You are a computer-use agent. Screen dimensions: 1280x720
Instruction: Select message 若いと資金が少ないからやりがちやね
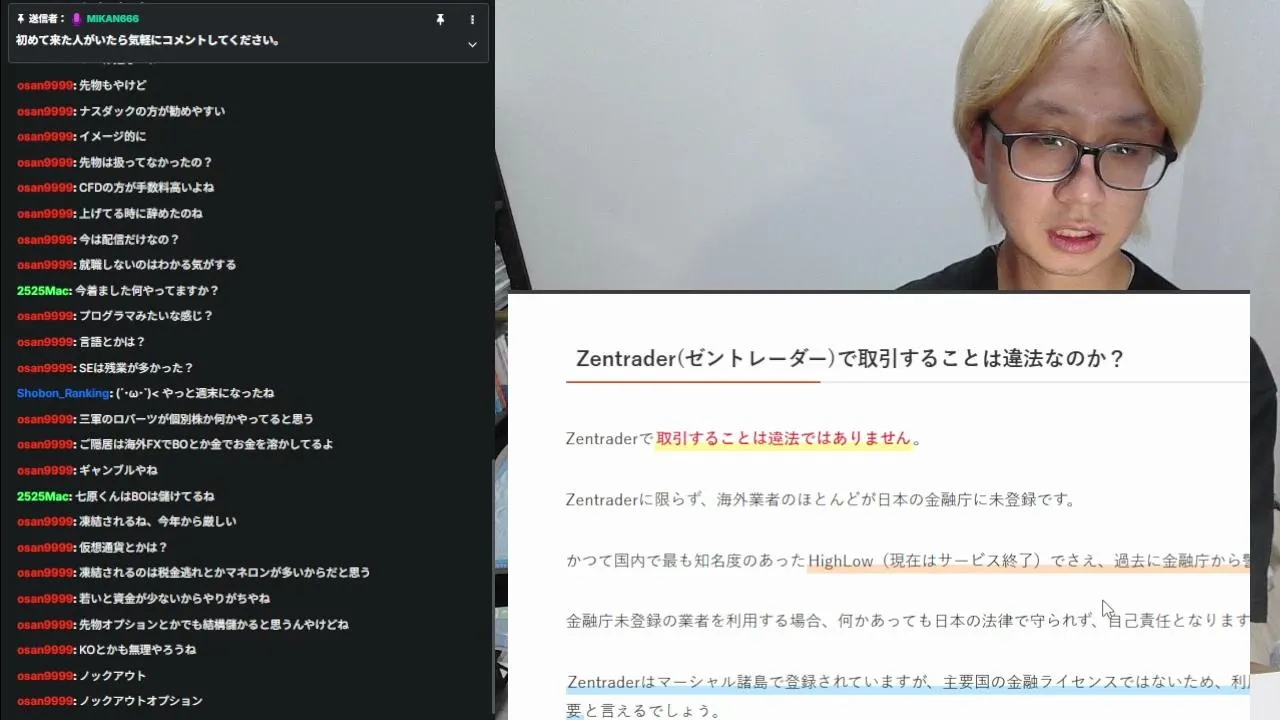175,598
